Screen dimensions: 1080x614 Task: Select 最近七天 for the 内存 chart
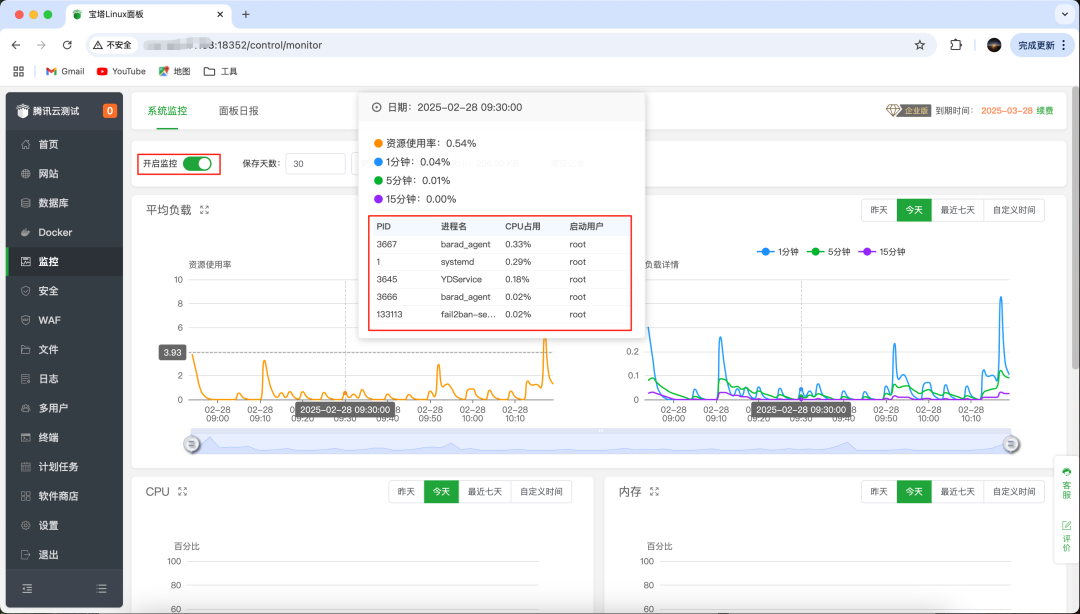957,491
